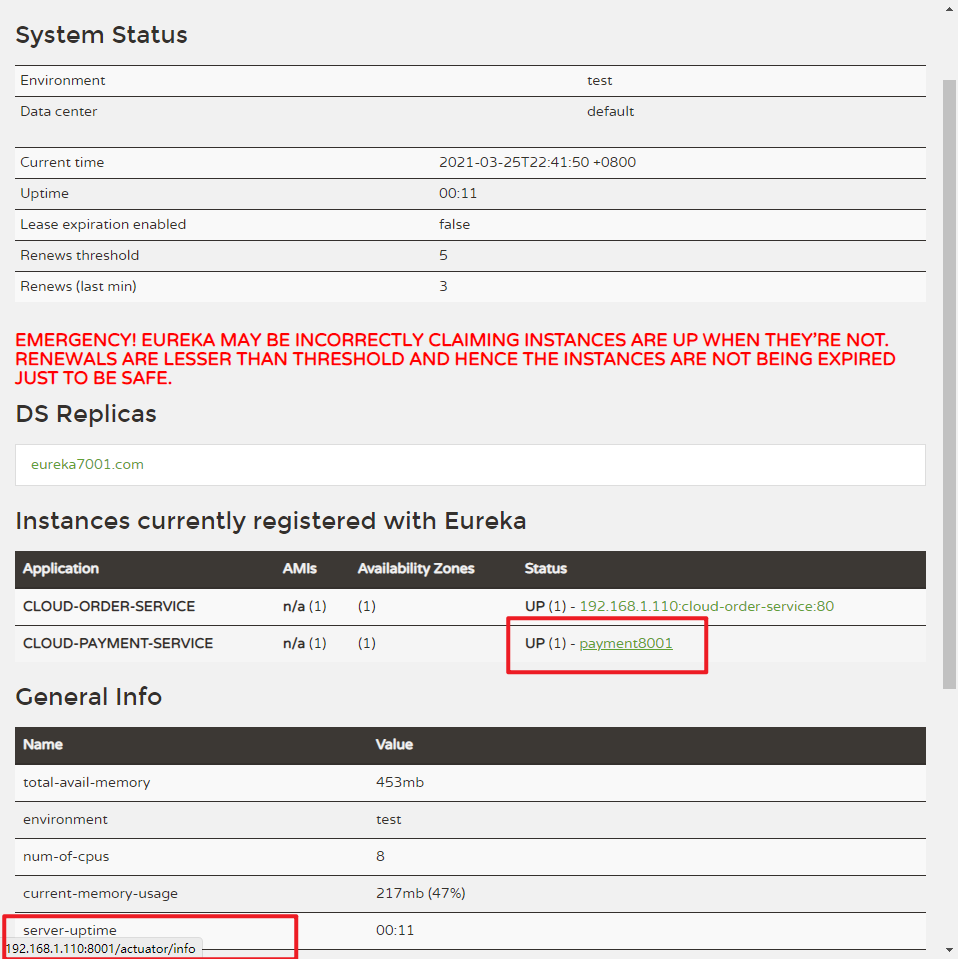The image size is (958, 959).
Task: Click the scrollbar up arrow
Action: click(x=949, y=9)
